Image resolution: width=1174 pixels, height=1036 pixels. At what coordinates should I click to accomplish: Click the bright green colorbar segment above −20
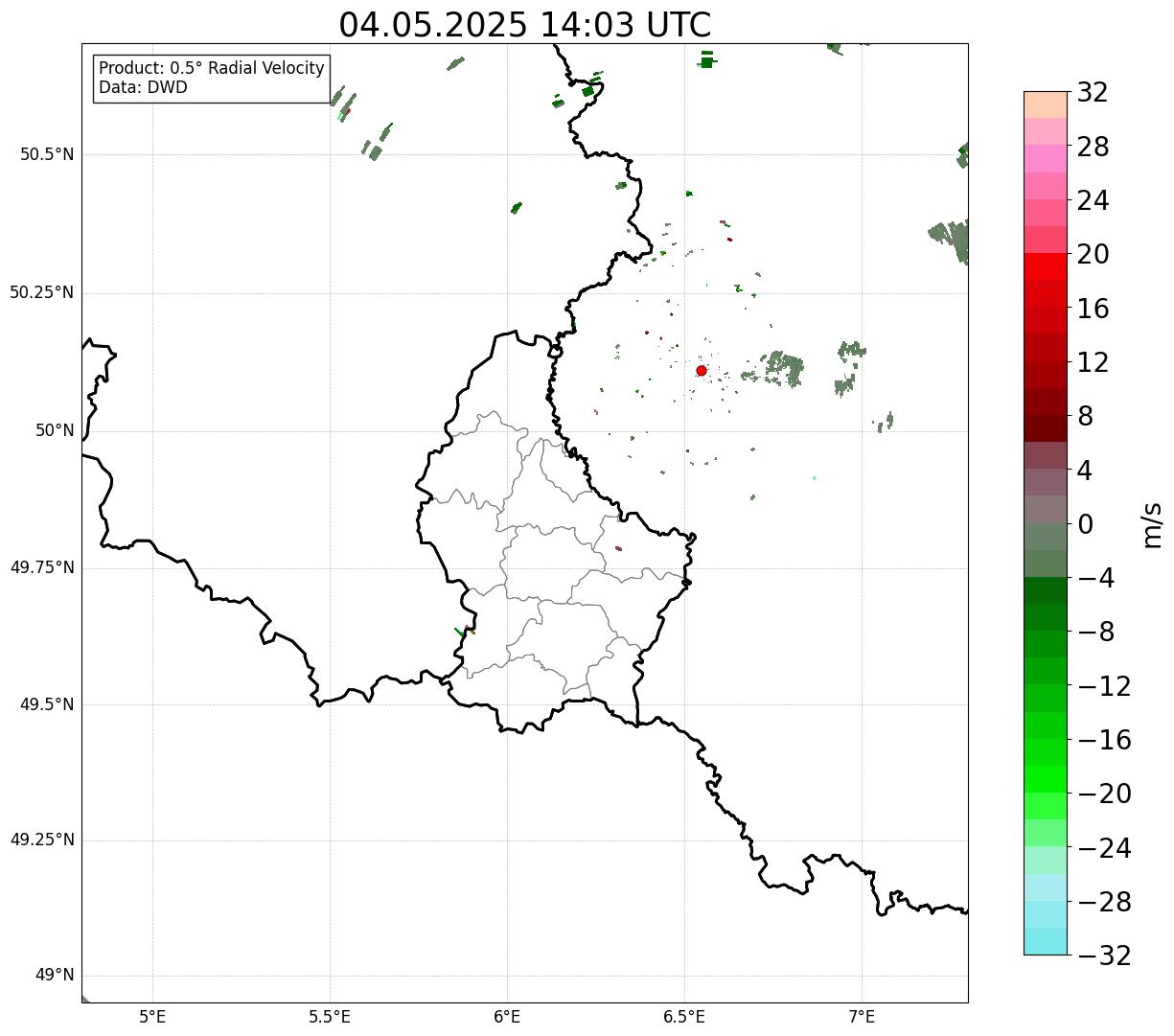click(1046, 779)
